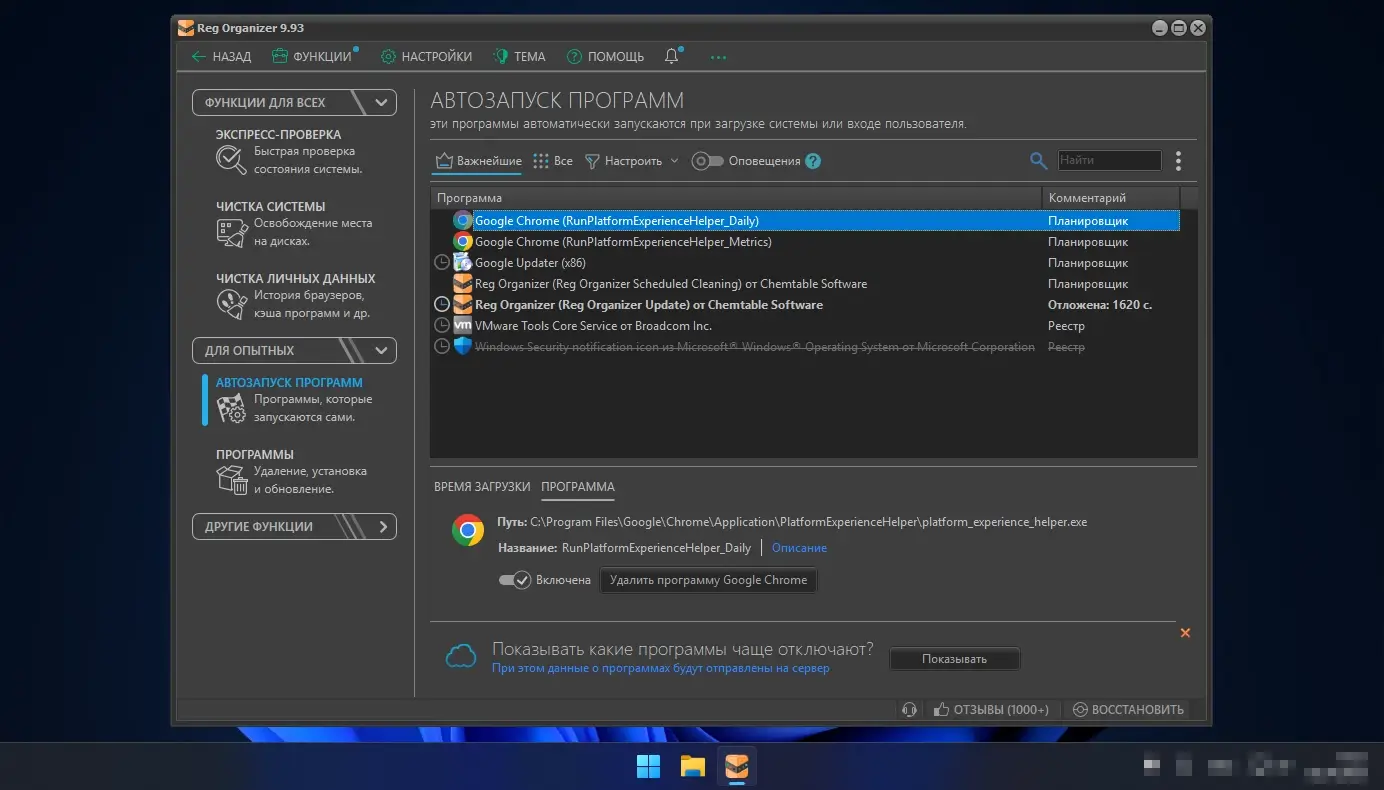Toggle the Включена switch off
The width and height of the screenshot is (1384, 790).
click(515, 580)
